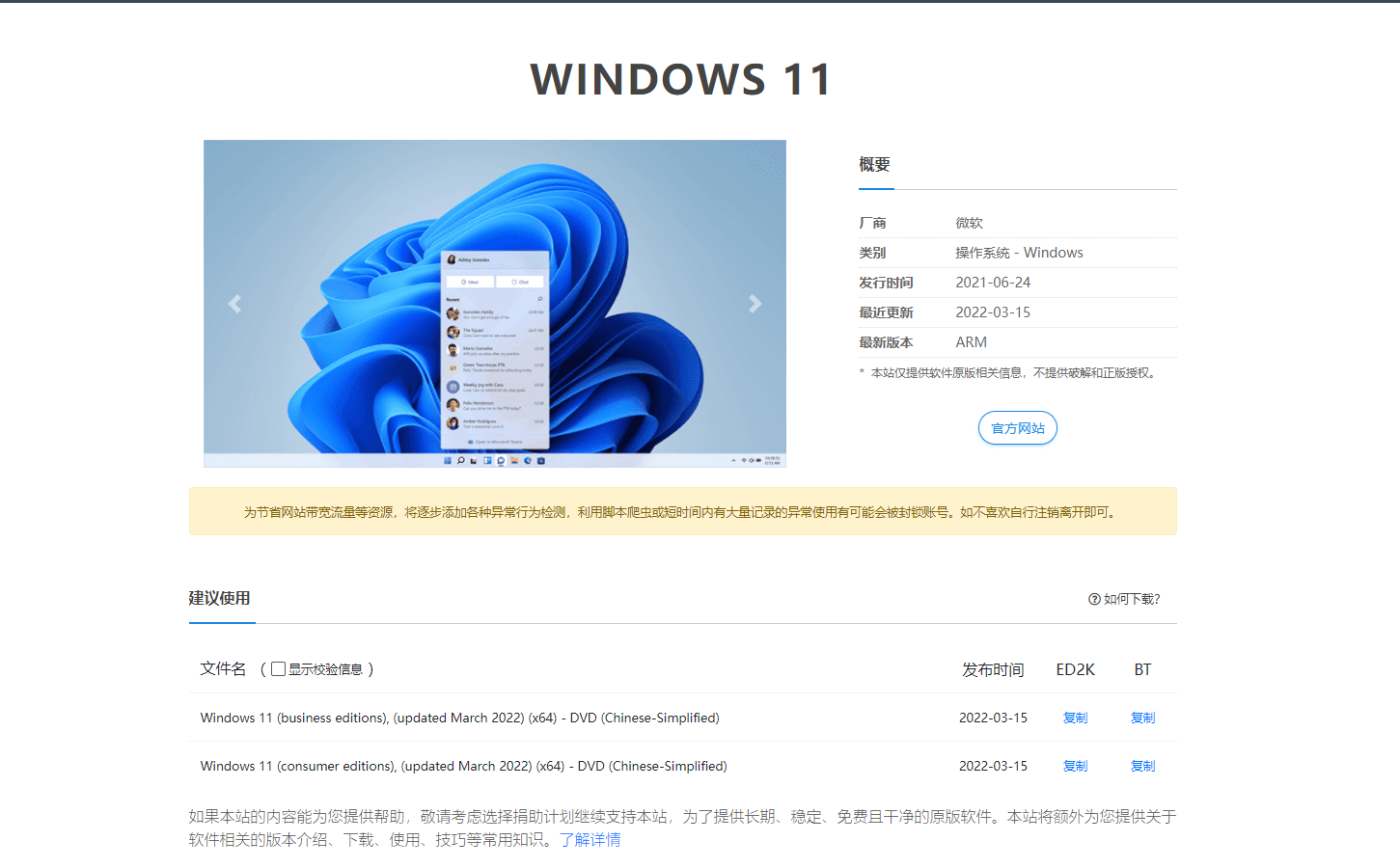The width and height of the screenshot is (1400, 868).
Task: Select the business editions file name row
Action: coord(459,718)
